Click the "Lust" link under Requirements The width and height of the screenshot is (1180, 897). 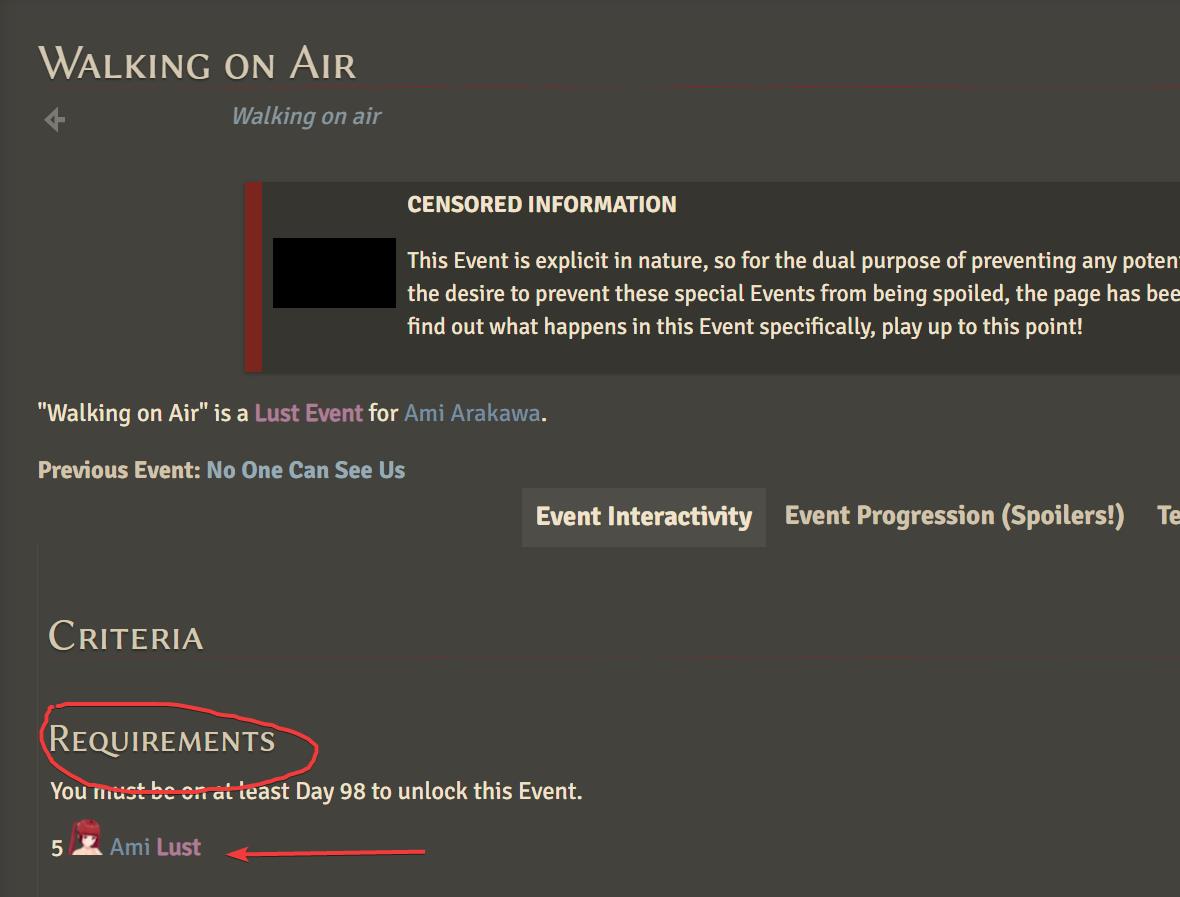click(x=179, y=847)
